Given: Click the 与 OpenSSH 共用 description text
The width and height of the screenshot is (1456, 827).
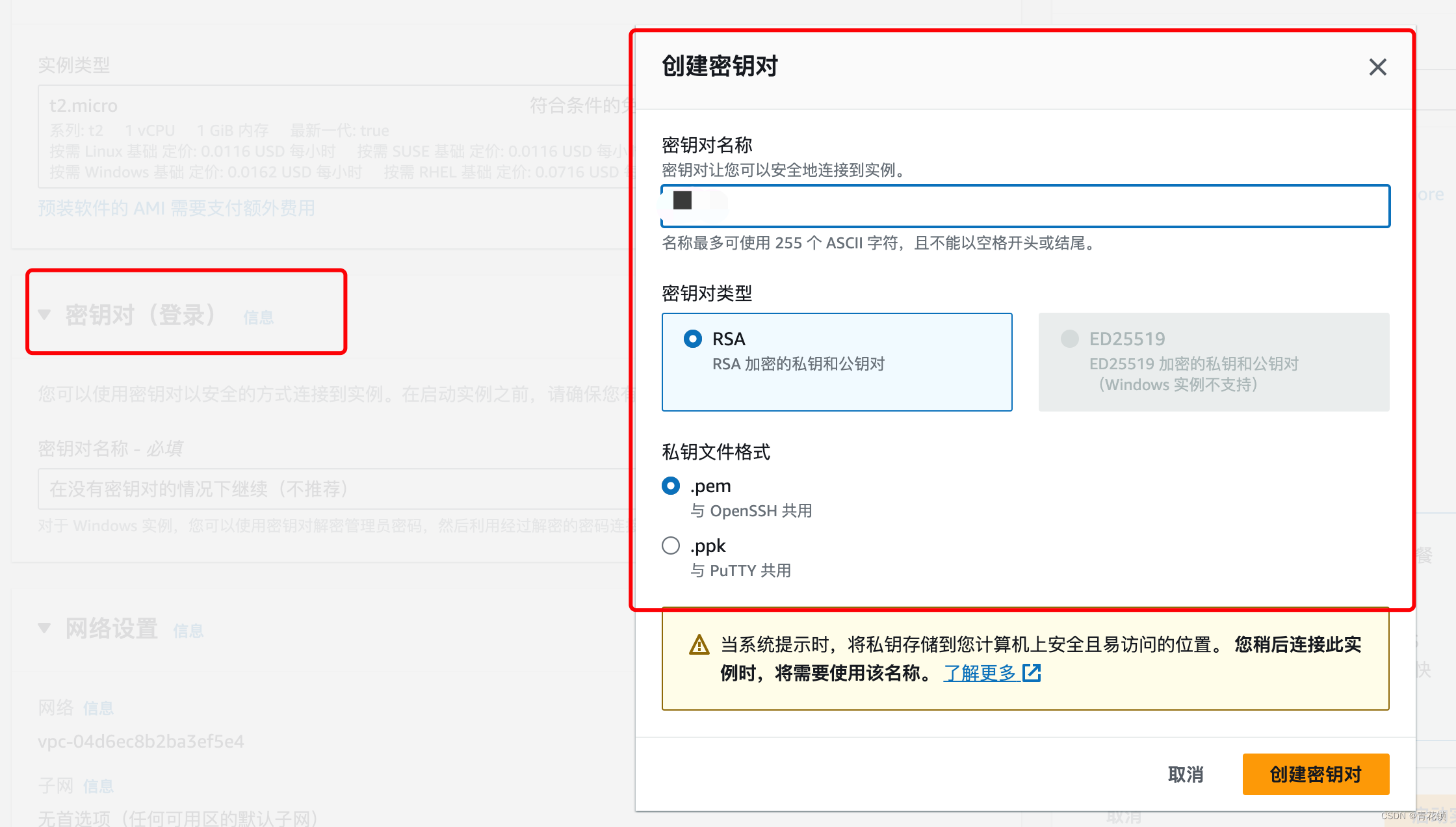Looking at the screenshot, I should pos(751,511).
